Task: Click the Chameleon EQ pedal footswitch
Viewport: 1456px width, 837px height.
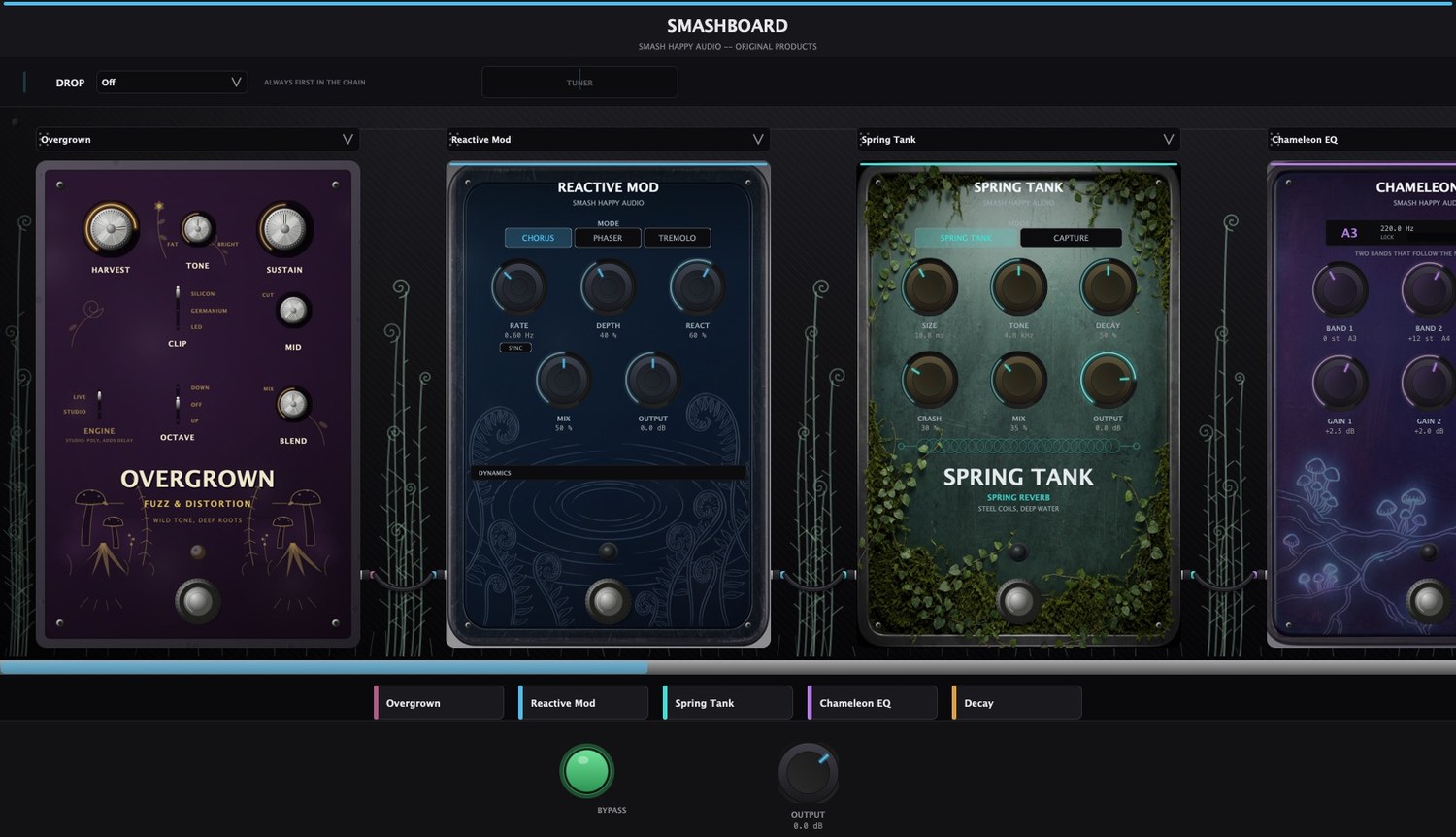Action: (1429, 601)
